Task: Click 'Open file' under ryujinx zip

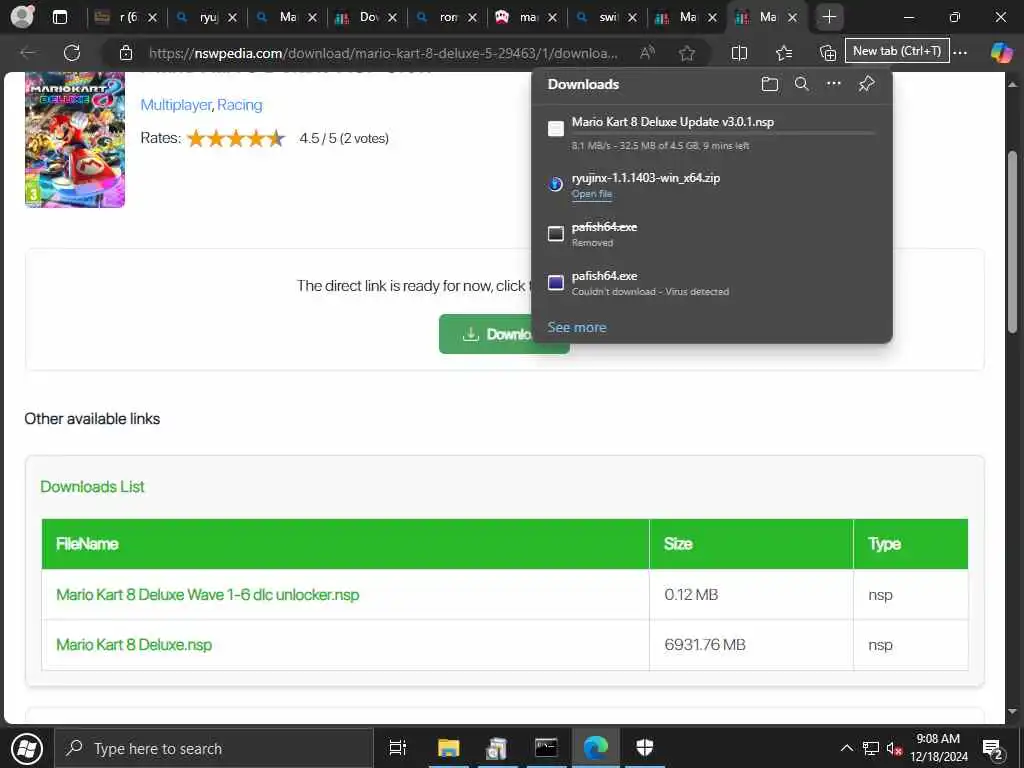Action: tap(592, 194)
